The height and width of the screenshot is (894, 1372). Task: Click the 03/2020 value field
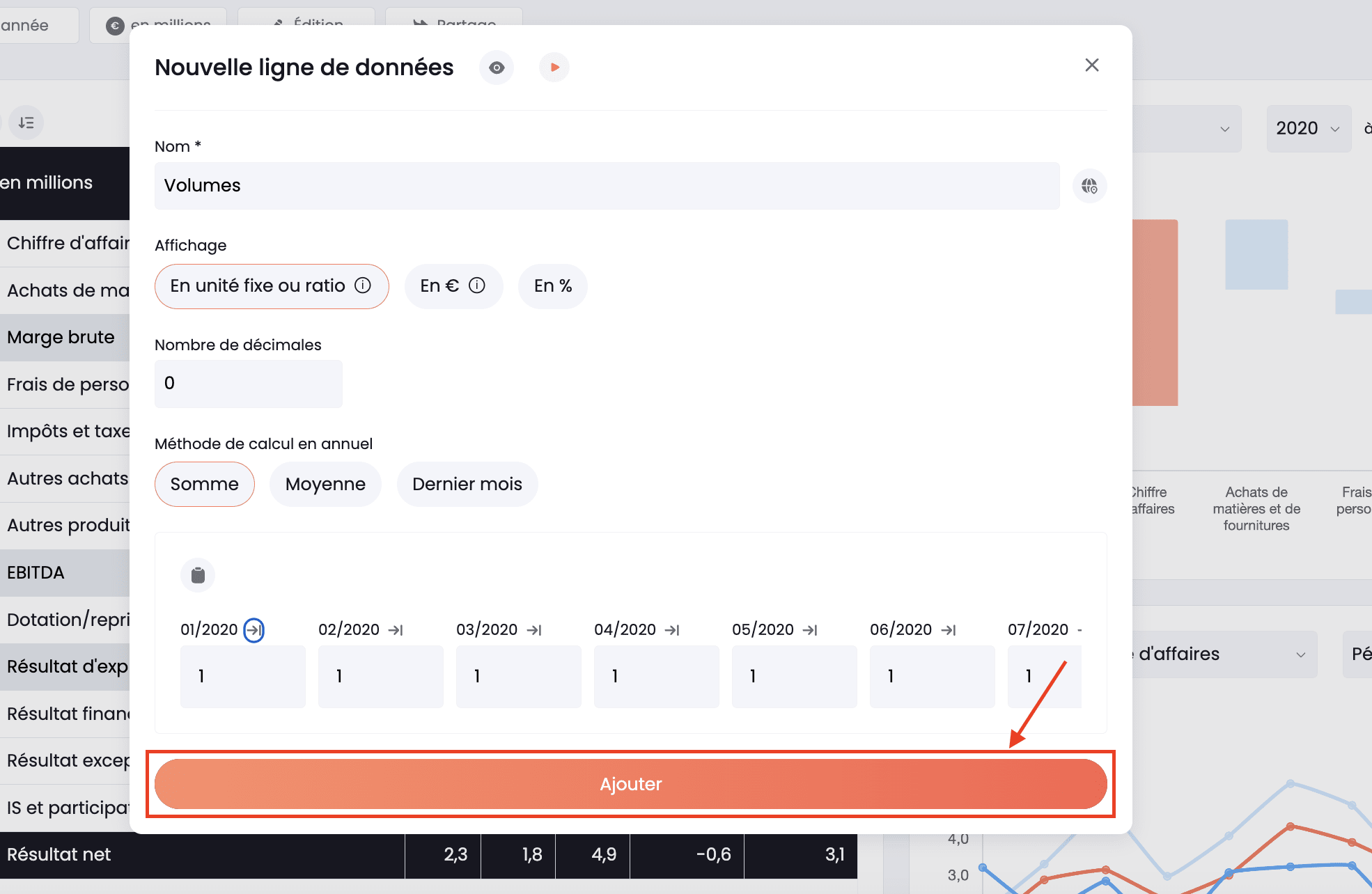click(x=518, y=677)
